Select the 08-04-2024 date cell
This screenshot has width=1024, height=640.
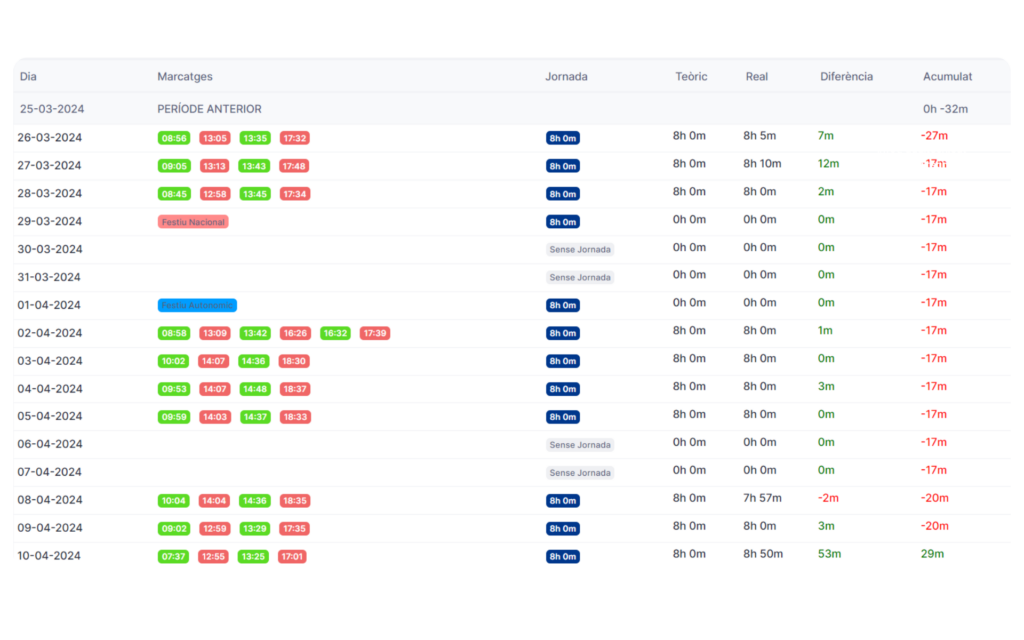point(50,500)
